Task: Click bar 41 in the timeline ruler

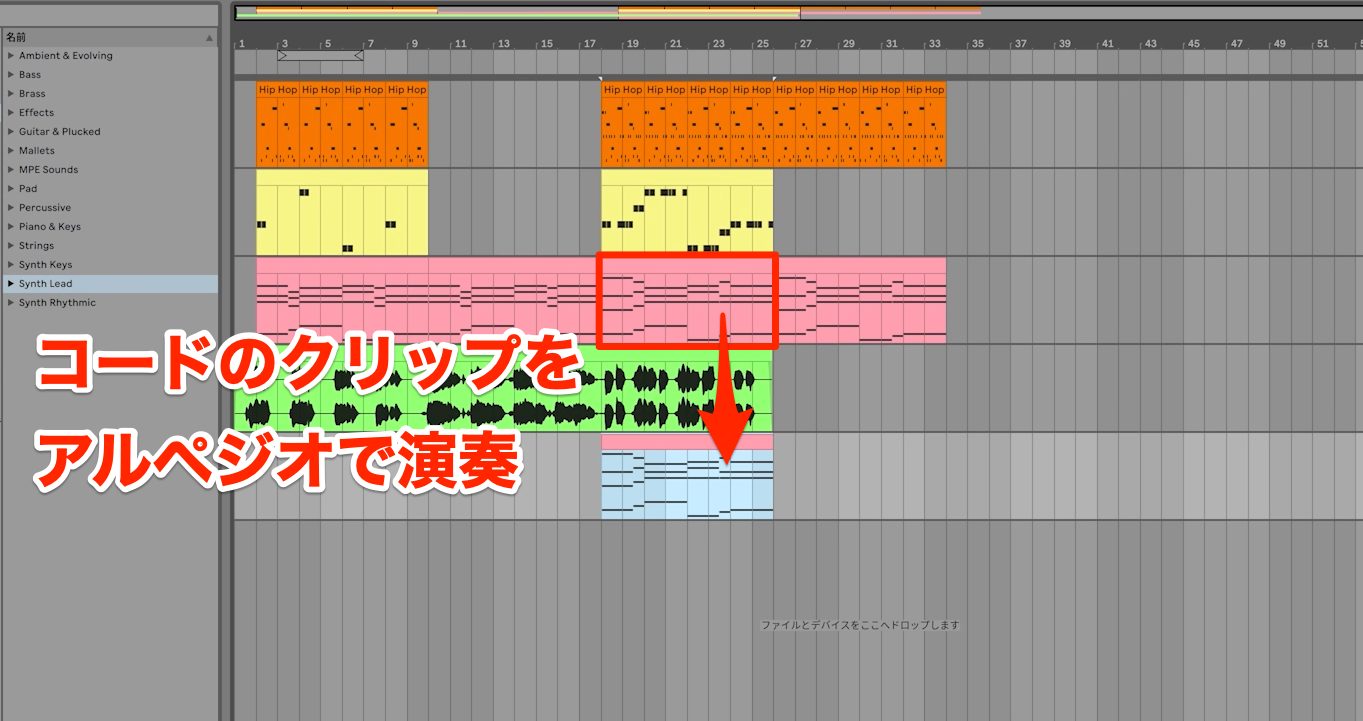Action: pos(1107,44)
